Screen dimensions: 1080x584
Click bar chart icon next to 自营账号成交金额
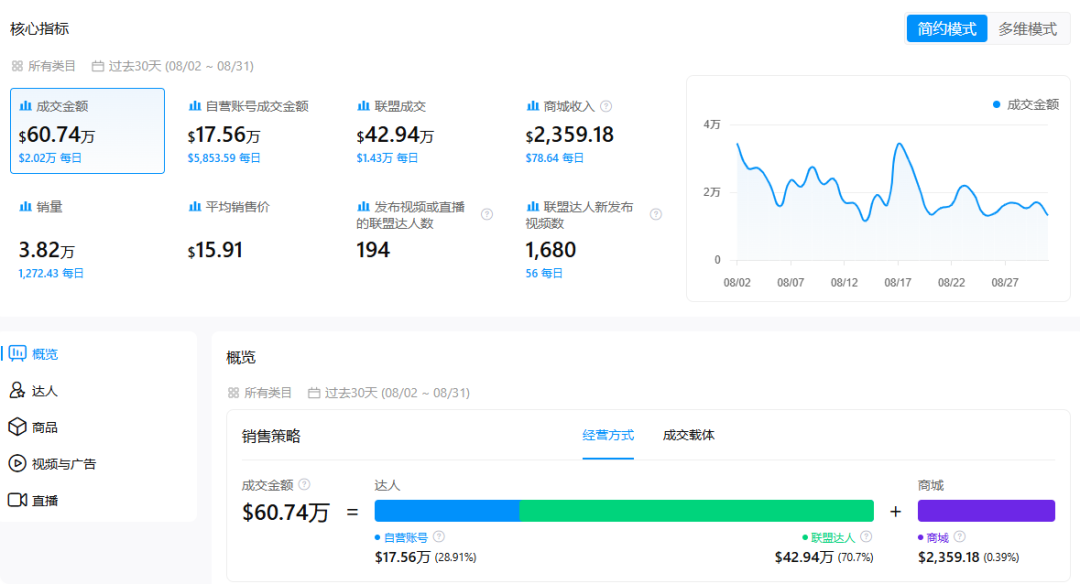point(194,106)
